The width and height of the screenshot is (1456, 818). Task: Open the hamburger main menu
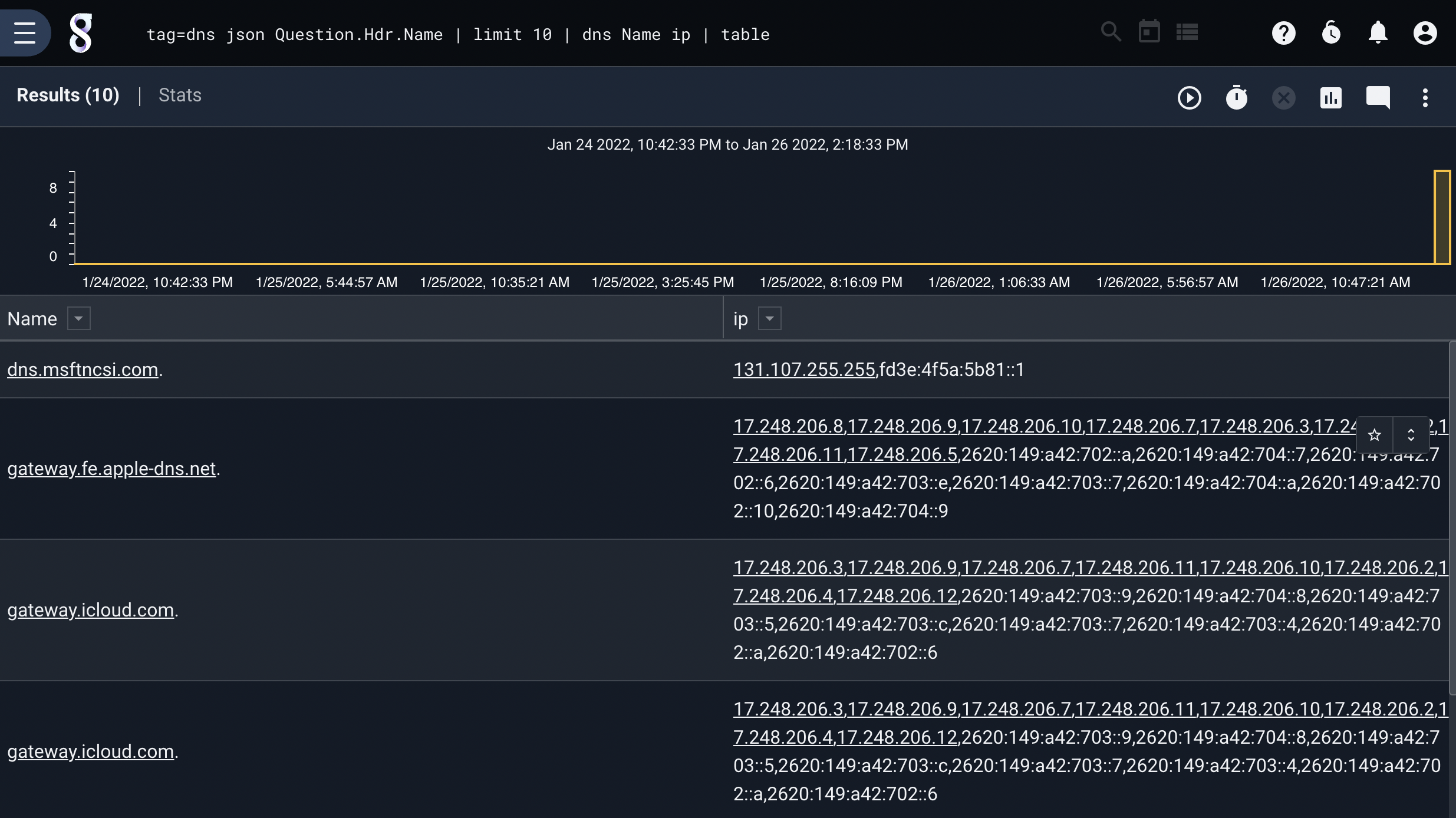[25, 33]
